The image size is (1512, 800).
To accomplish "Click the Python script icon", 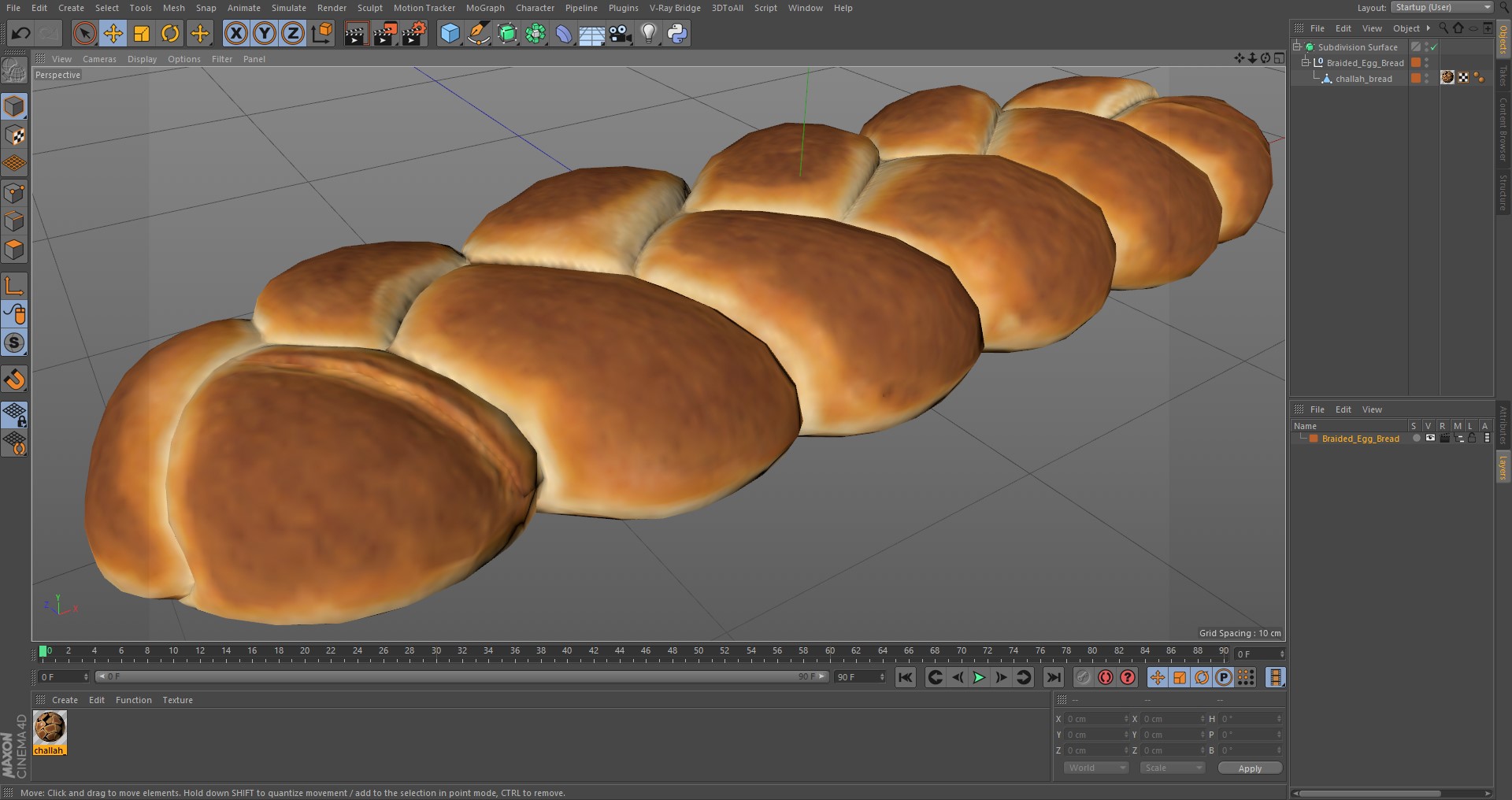I will pos(677,33).
